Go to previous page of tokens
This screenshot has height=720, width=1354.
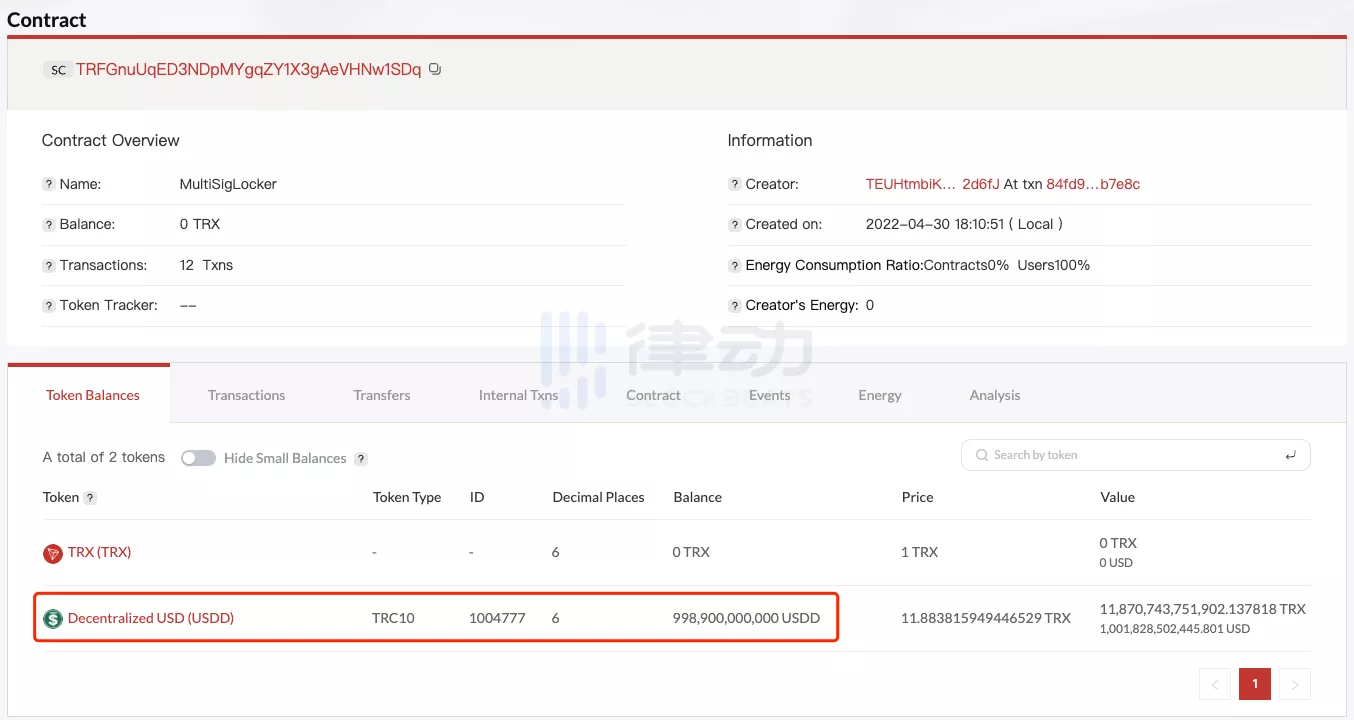tap(1215, 684)
